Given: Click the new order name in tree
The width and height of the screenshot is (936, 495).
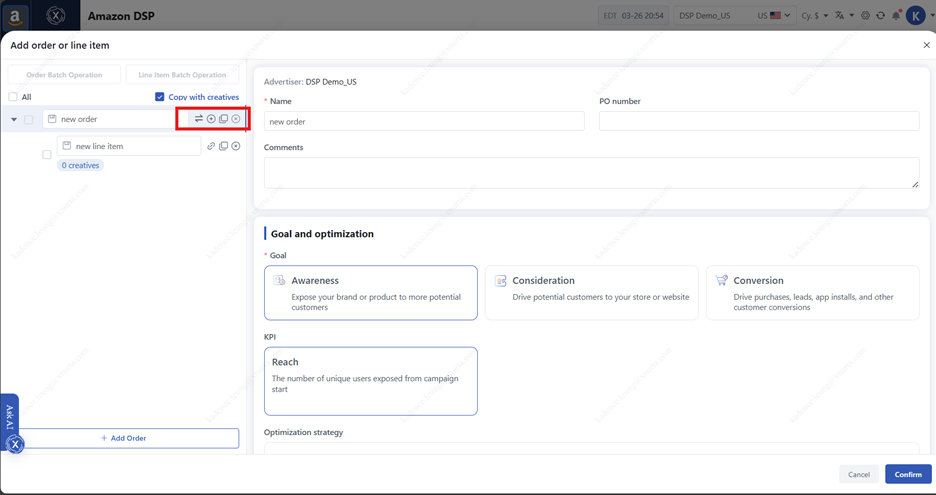Looking at the screenshot, I should click(x=79, y=119).
